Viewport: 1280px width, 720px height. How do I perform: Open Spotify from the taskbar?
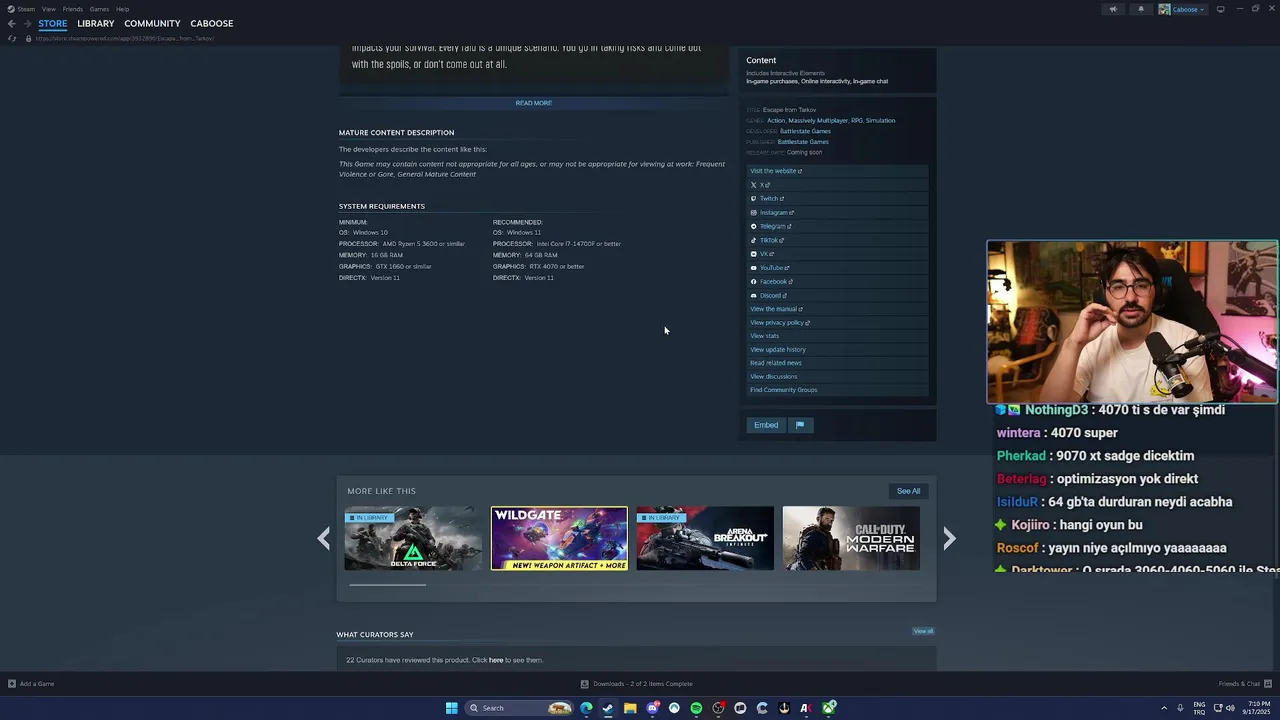point(696,708)
